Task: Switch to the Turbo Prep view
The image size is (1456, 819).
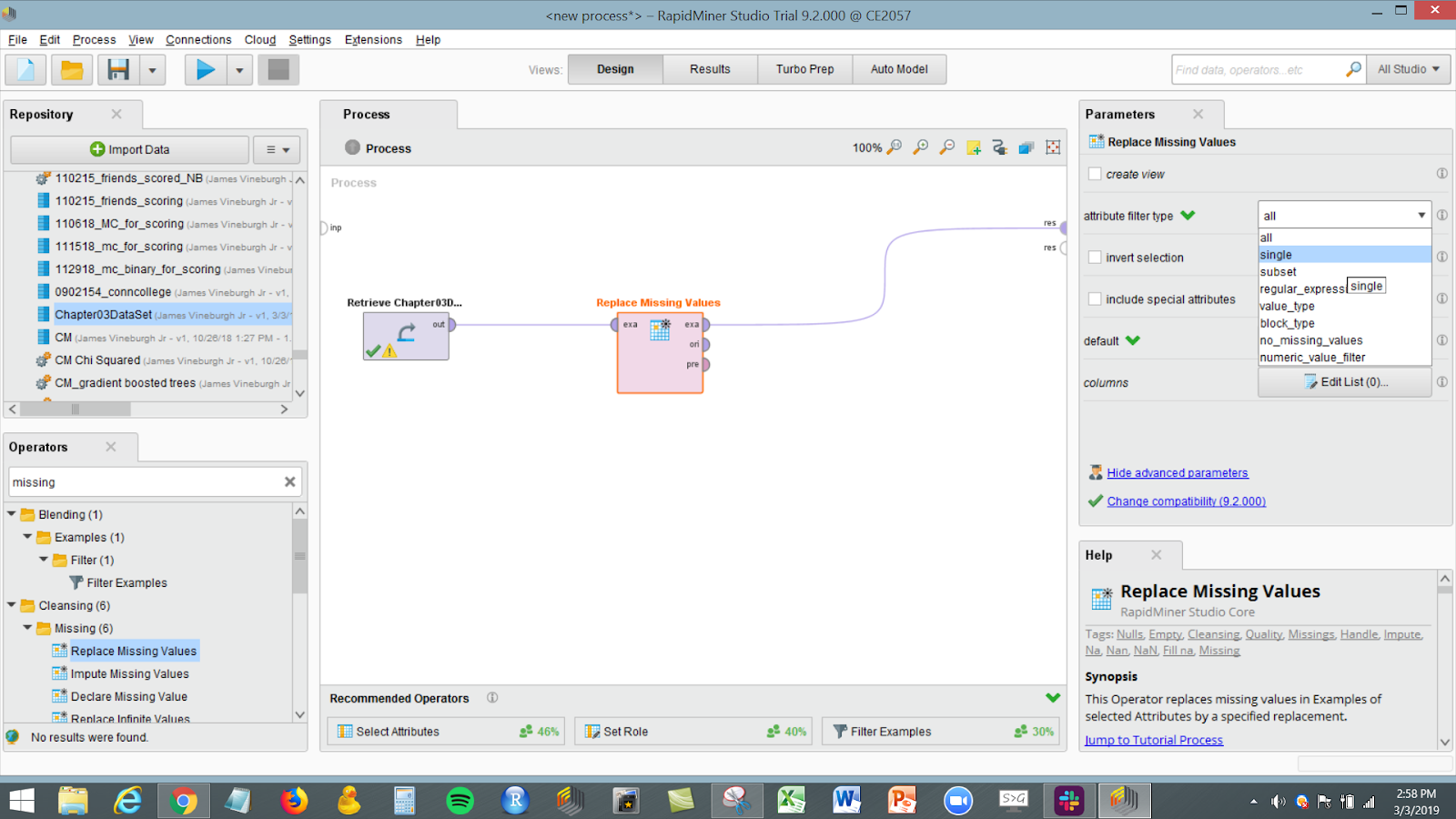Action: (804, 69)
